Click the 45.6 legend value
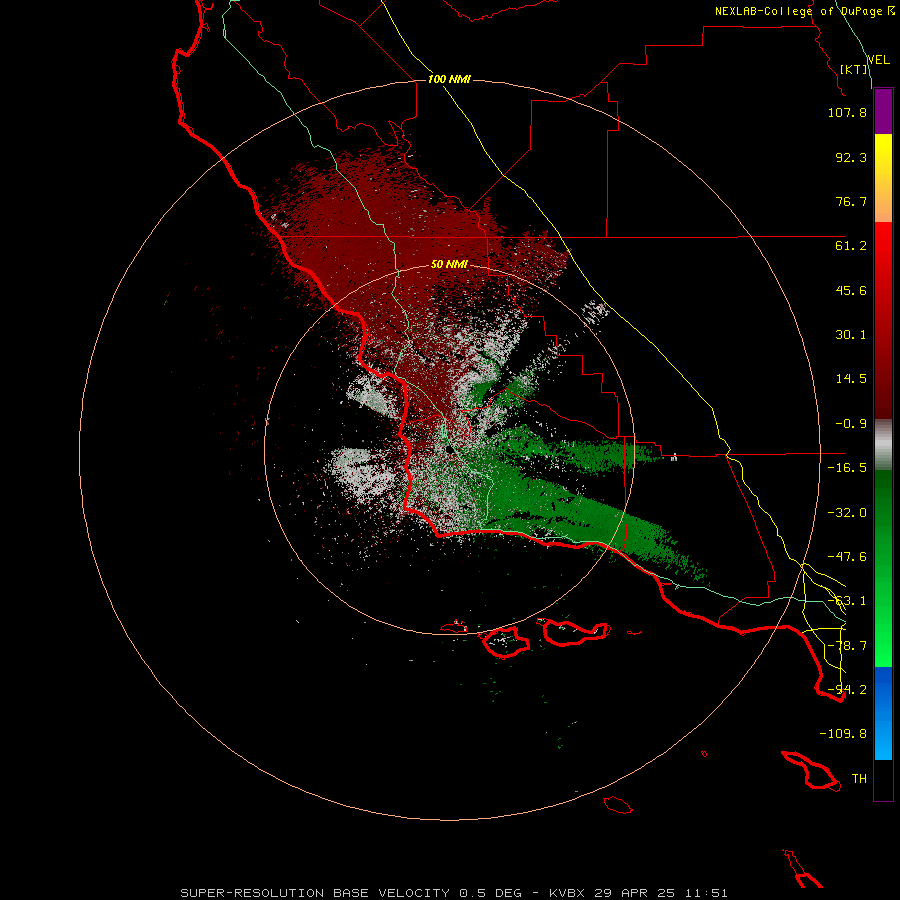 tap(851, 290)
